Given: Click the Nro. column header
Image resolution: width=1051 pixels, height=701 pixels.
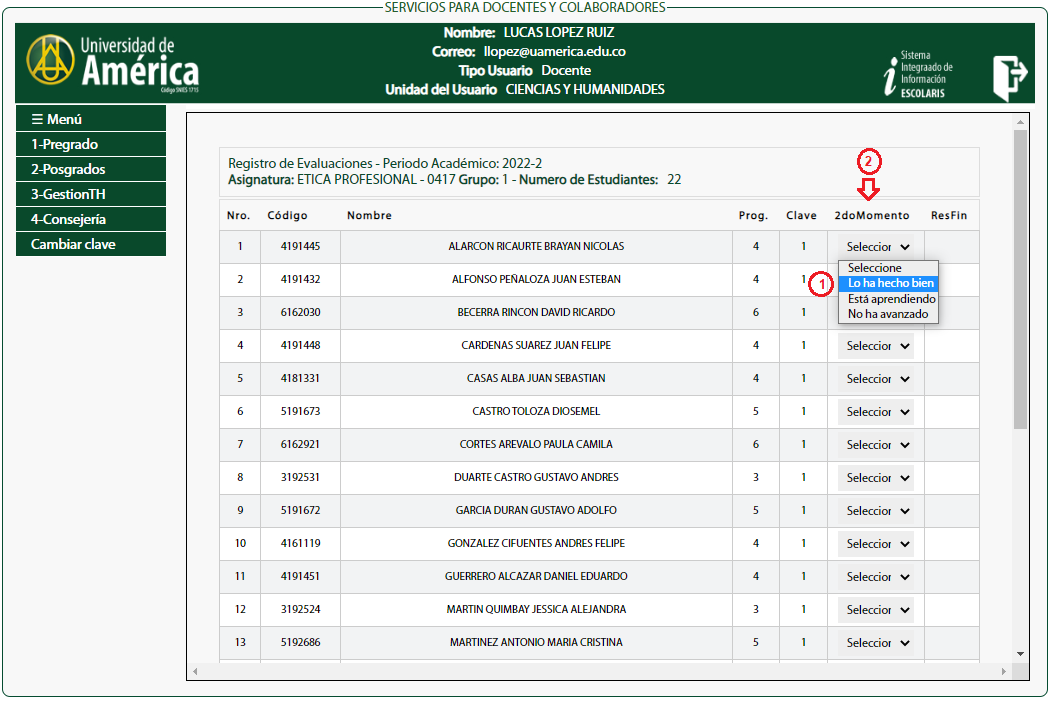Looking at the screenshot, I should [x=238, y=215].
